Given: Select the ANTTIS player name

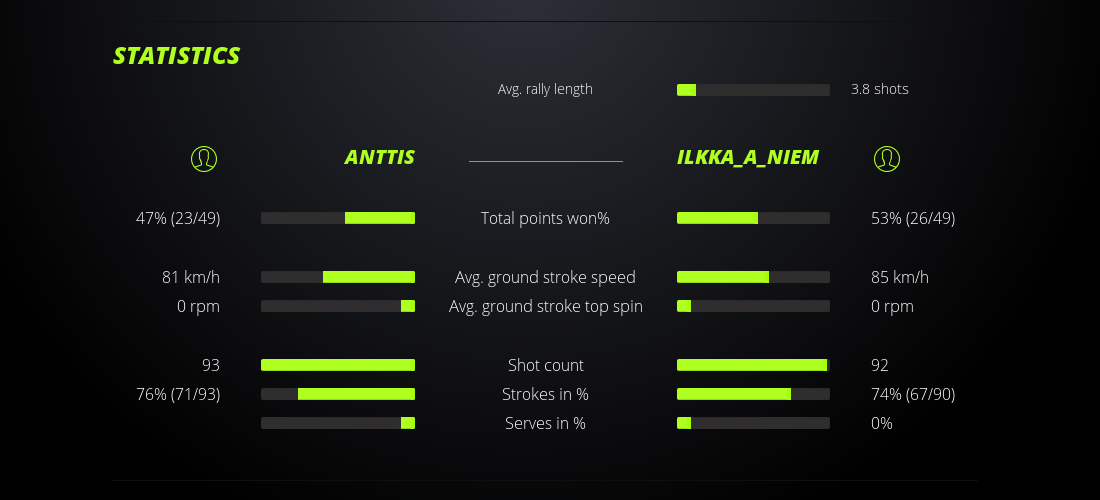Looking at the screenshot, I should (379, 157).
